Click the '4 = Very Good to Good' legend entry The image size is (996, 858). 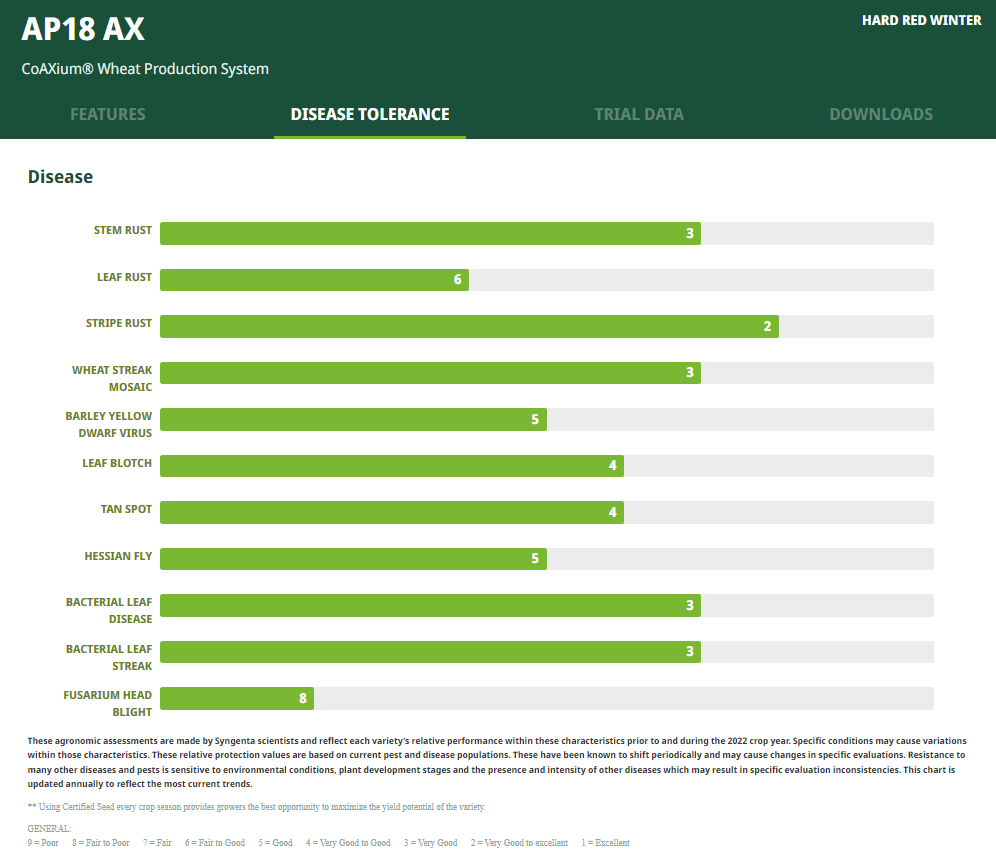[x=348, y=843]
